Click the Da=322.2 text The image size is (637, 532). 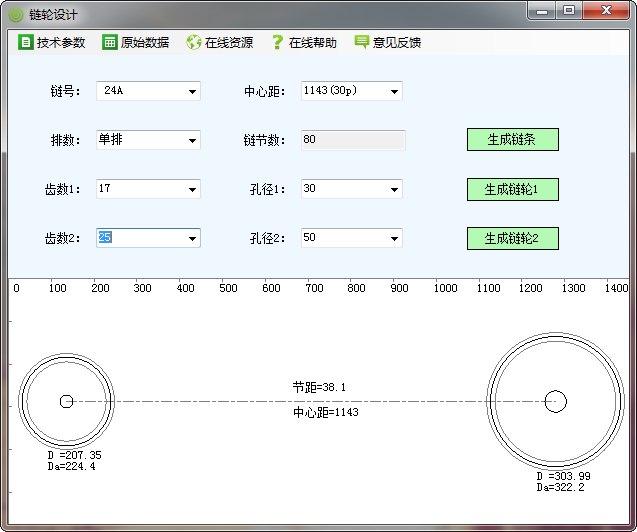coord(561,487)
